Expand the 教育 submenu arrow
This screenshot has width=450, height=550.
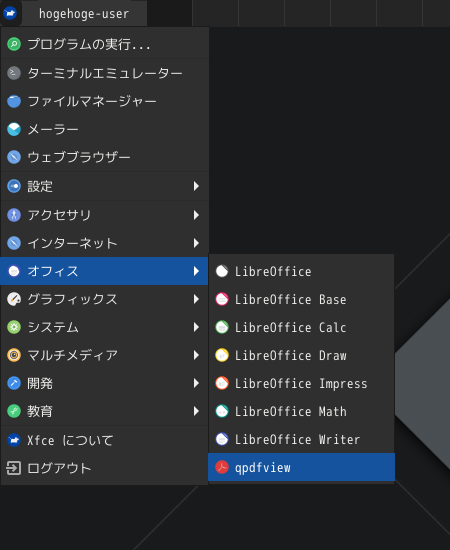(196, 411)
